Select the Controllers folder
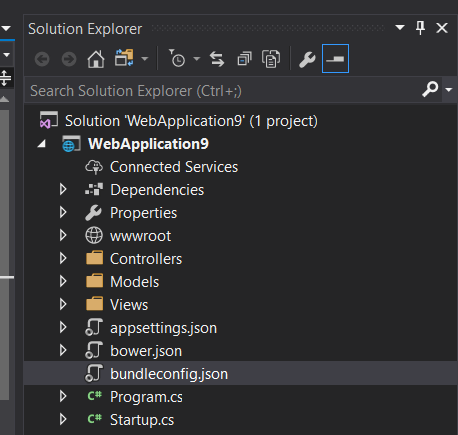 (x=146, y=259)
